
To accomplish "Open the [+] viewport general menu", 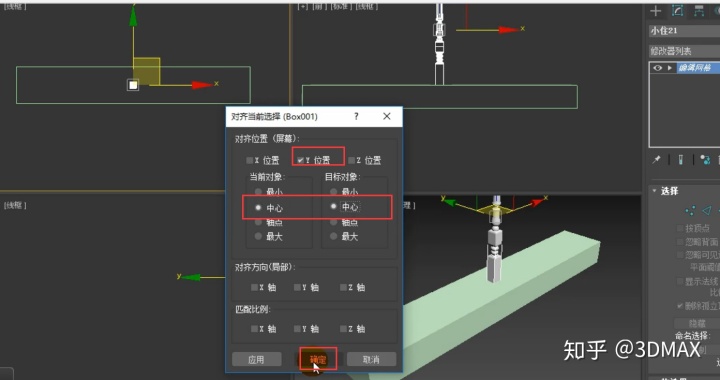I will (303, 6).
